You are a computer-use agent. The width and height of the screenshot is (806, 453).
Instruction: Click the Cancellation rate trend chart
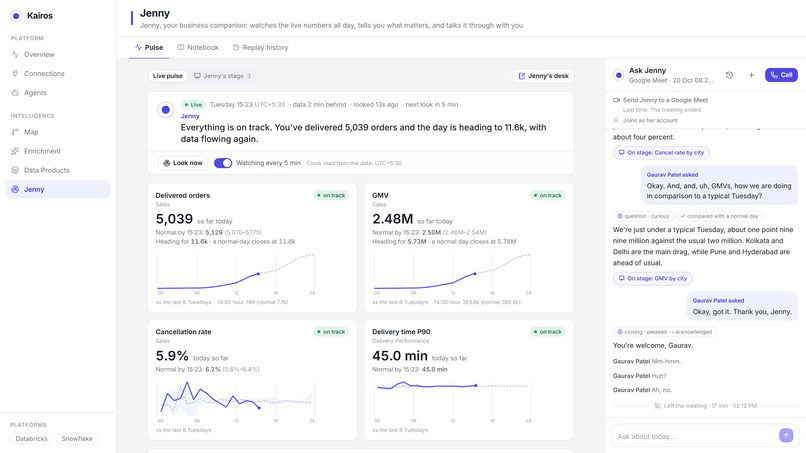pos(236,400)
